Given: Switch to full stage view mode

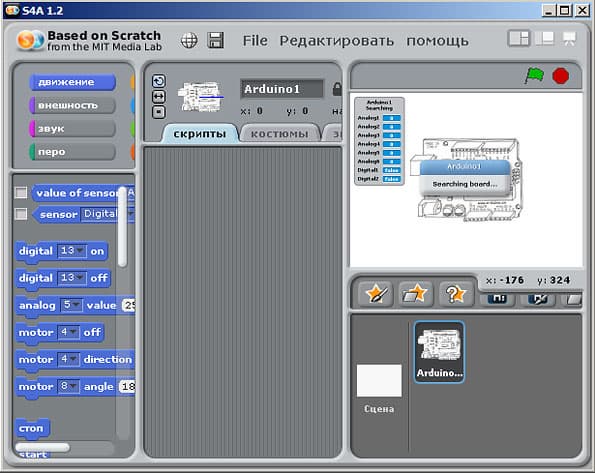Looking at the screenshot, I should pos(545,38).
